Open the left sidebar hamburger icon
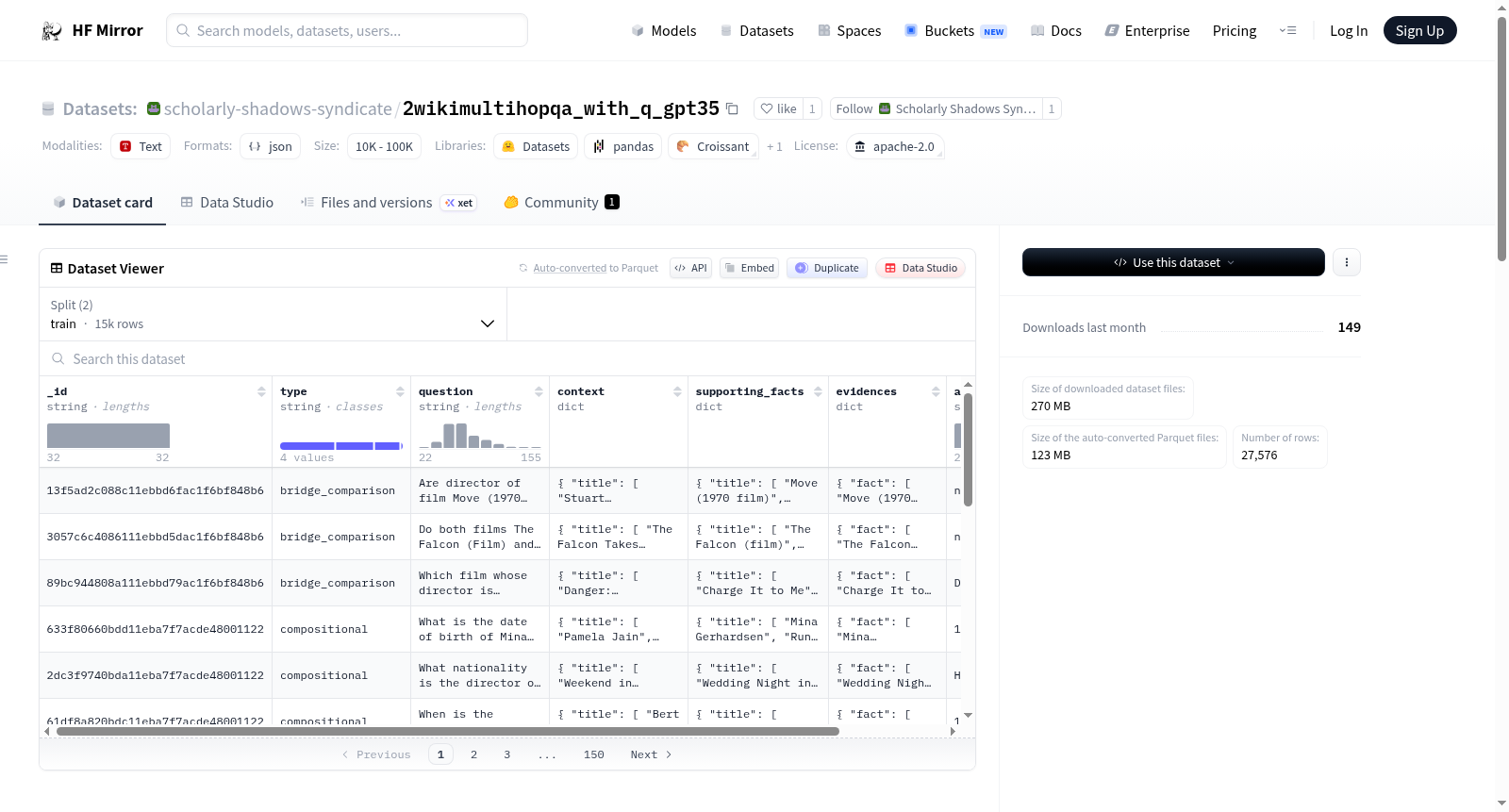 coord(4,259)
